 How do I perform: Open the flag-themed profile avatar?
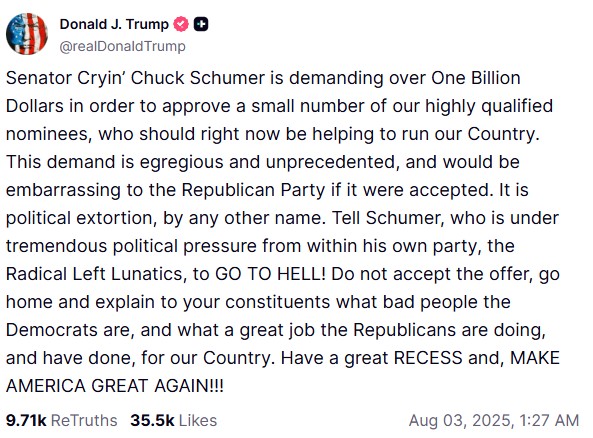[27, 34]
